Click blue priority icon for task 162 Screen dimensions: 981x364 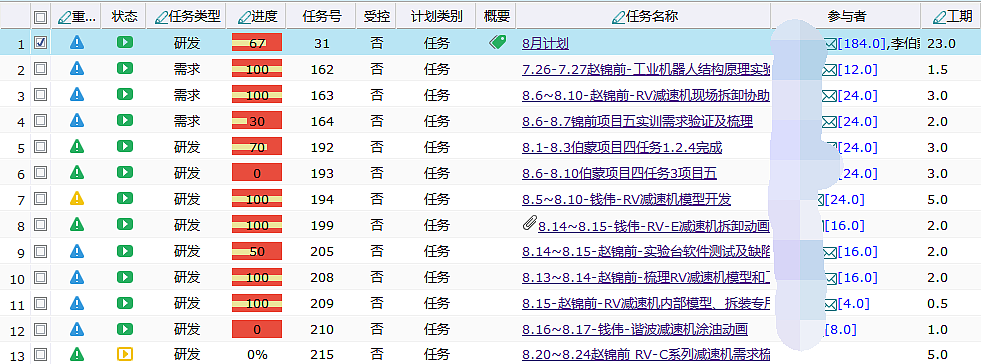(x=76, y=68)
